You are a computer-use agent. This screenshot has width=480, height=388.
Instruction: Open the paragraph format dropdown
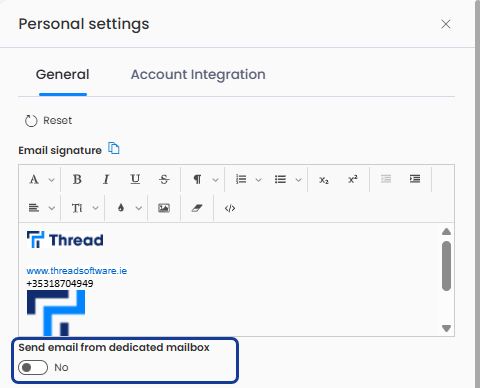point(215,180)
